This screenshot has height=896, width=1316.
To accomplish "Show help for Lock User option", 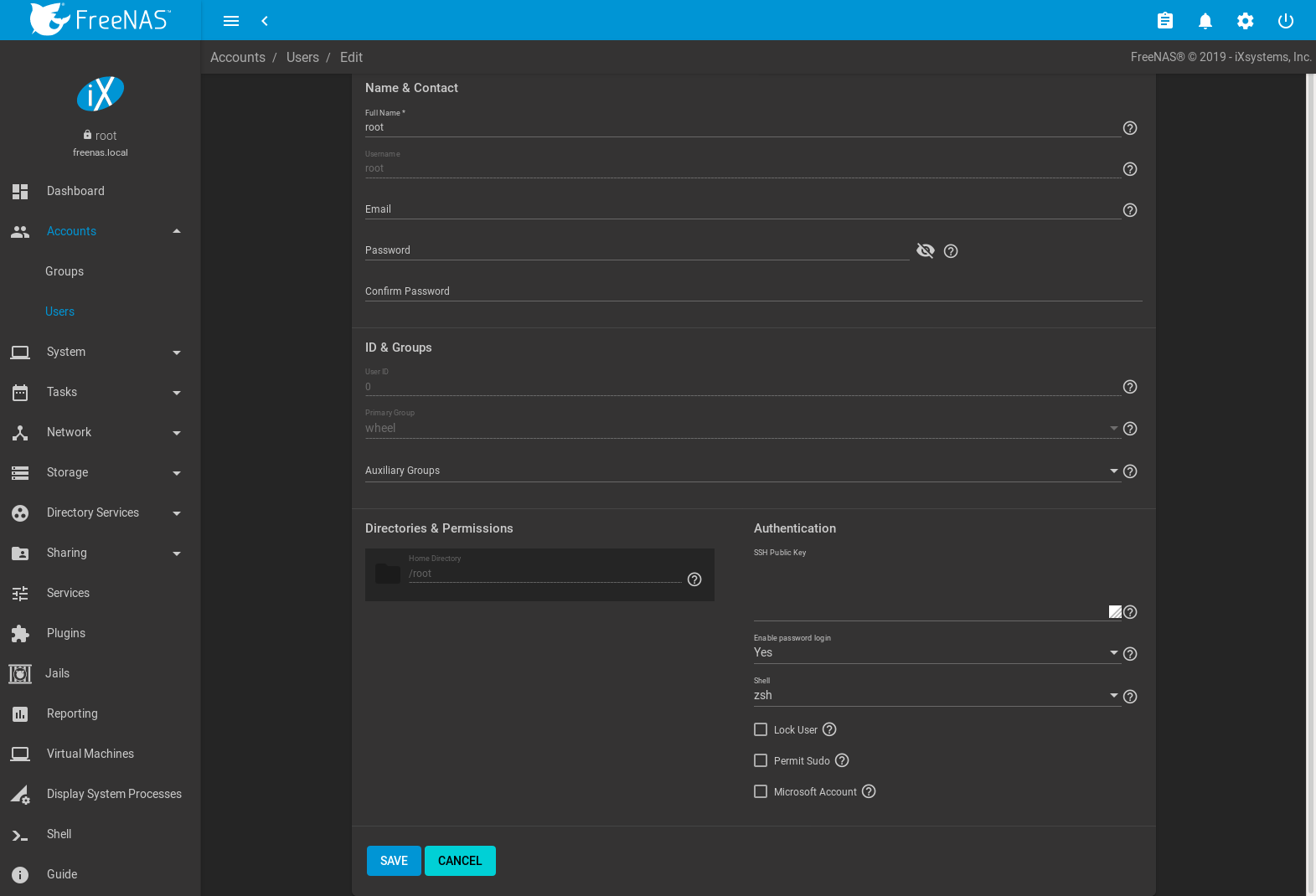I will [x=829, y=729].
